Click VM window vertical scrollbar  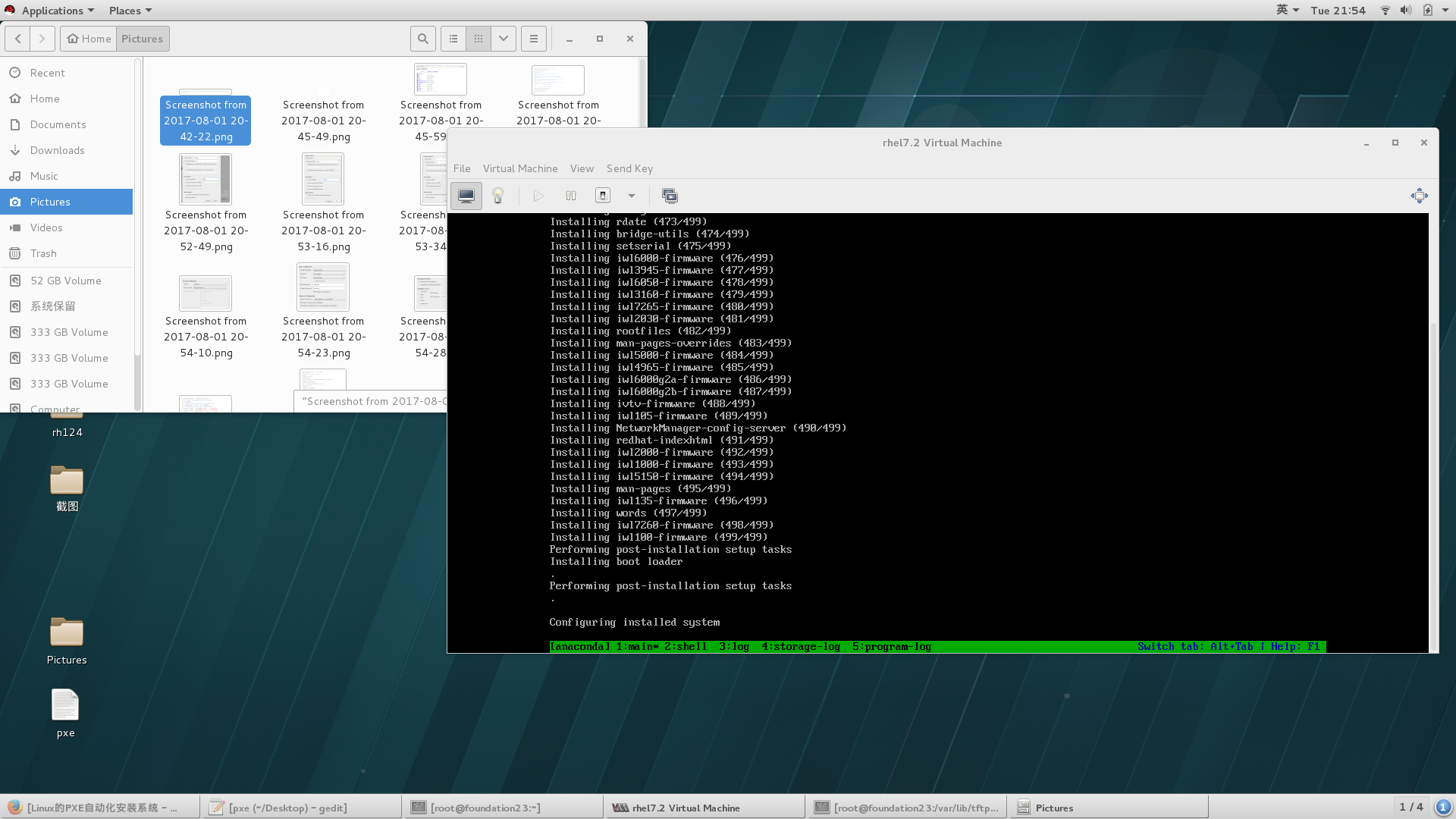point(1433,485)
